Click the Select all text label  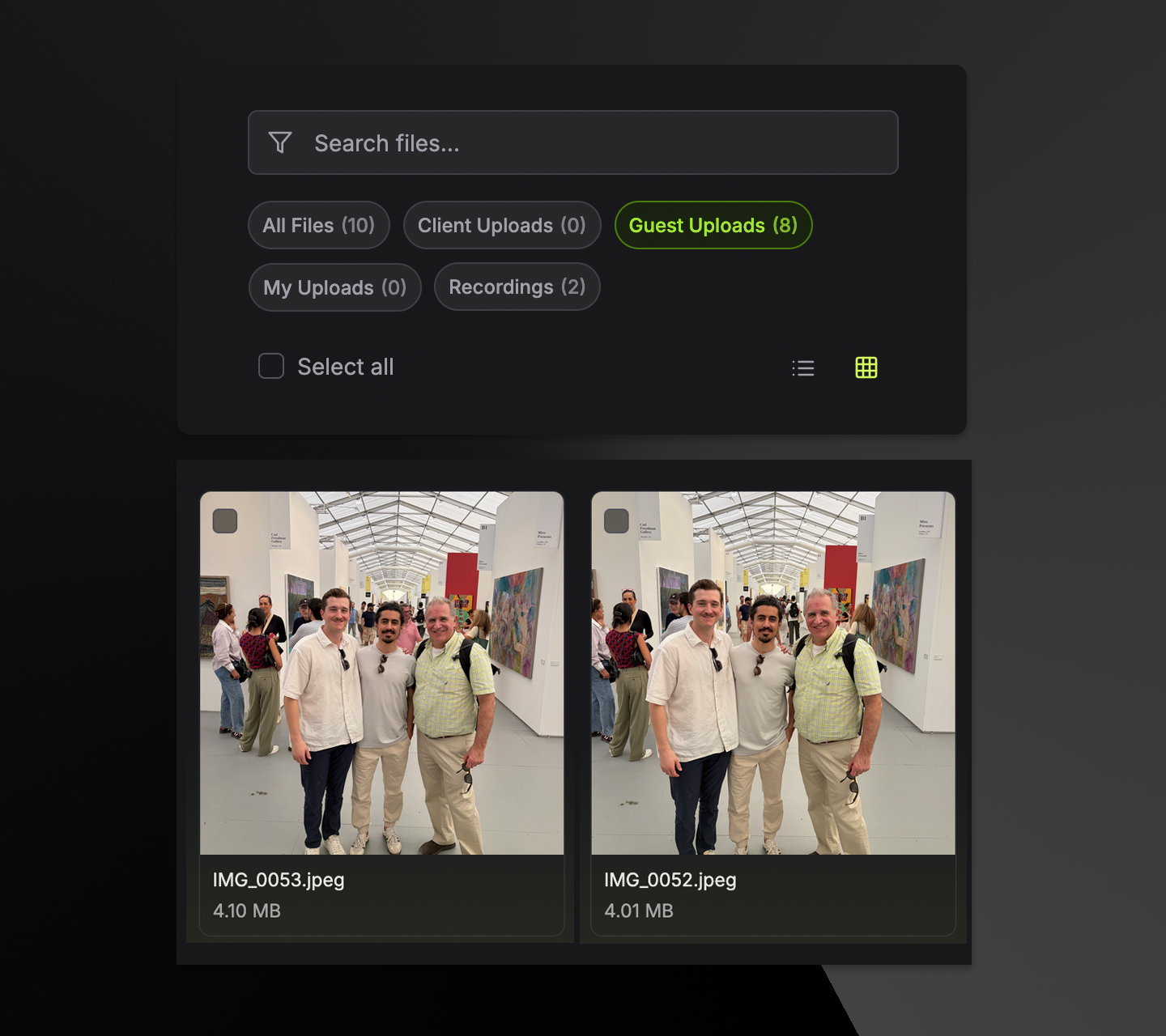pos(346,367)
